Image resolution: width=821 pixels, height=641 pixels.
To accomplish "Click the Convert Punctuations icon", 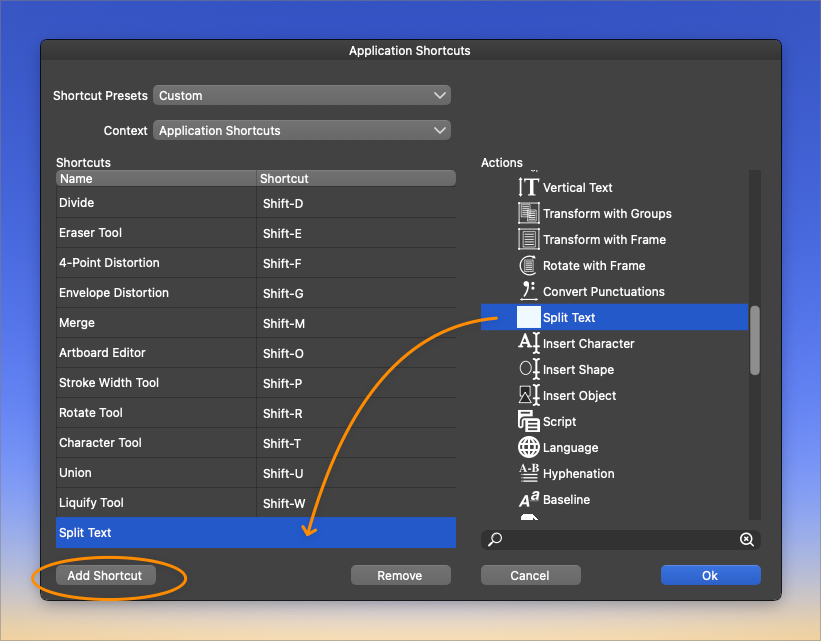I will coord(528,291).
